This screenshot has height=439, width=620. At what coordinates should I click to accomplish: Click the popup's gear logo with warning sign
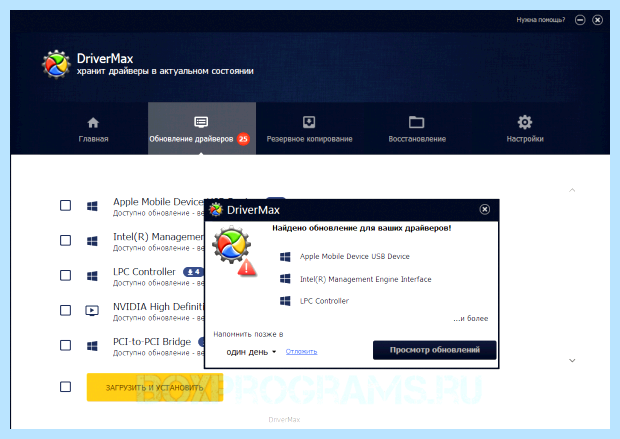pyautogui.click(x=234, y=251)
